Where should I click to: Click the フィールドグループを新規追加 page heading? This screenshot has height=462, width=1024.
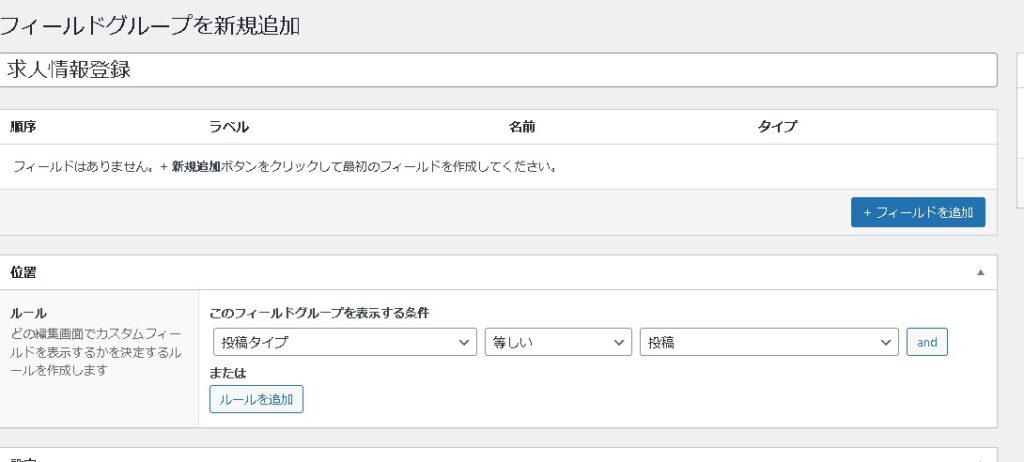point(150,26)
